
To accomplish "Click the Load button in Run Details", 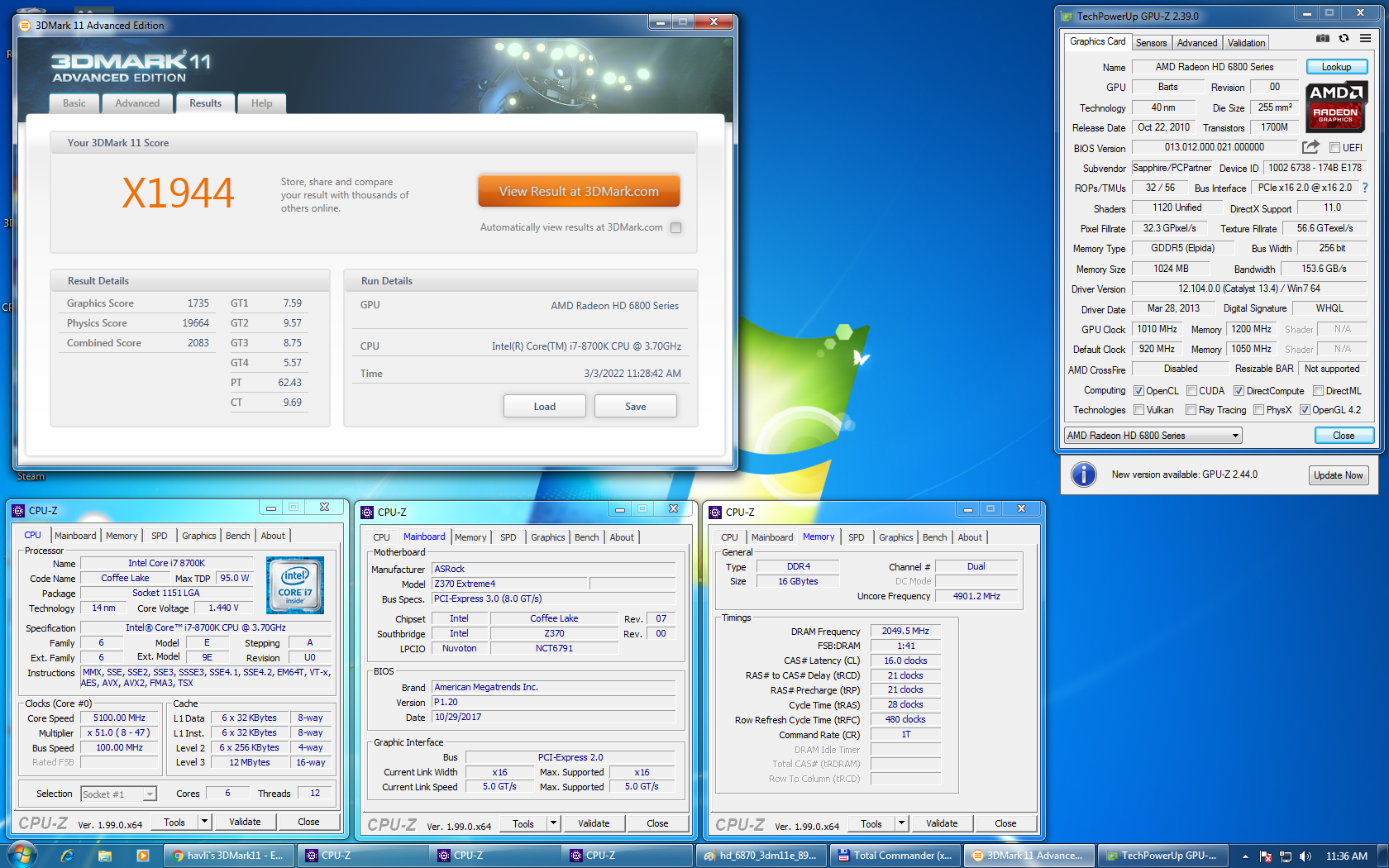I will (545, 406).
